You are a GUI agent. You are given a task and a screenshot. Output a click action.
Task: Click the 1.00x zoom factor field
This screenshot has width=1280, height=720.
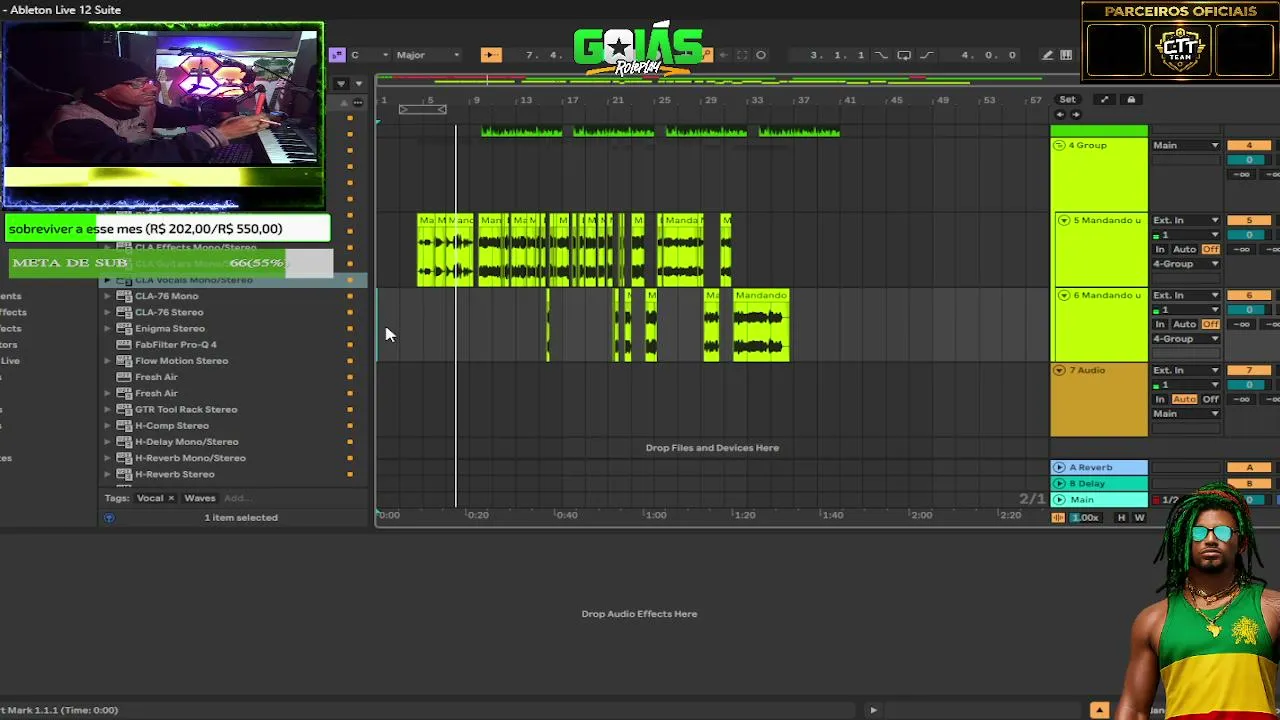pos(1085,518)
